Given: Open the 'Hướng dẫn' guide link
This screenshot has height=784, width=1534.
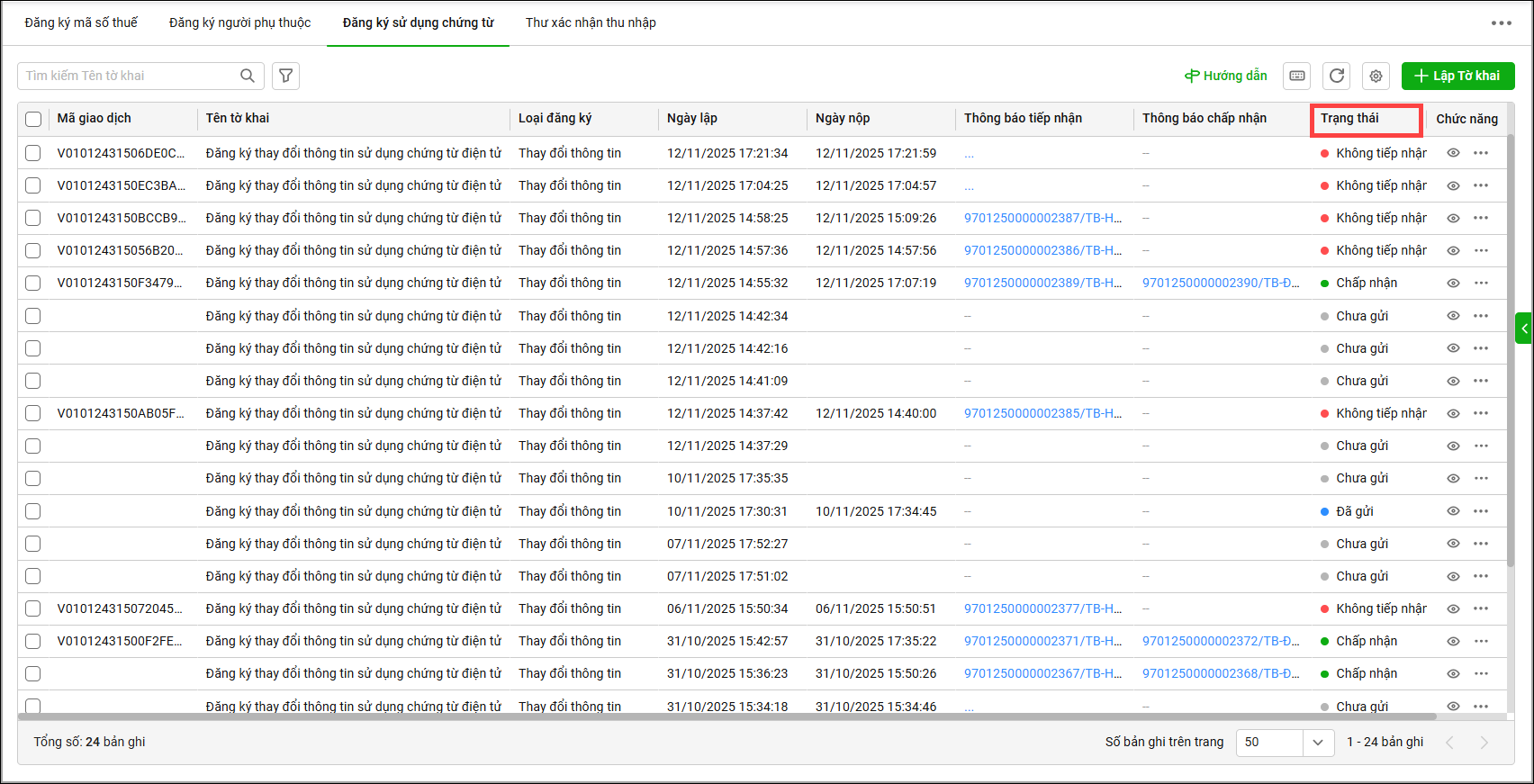Looking at the screenshot, I should click(1225, 76).
